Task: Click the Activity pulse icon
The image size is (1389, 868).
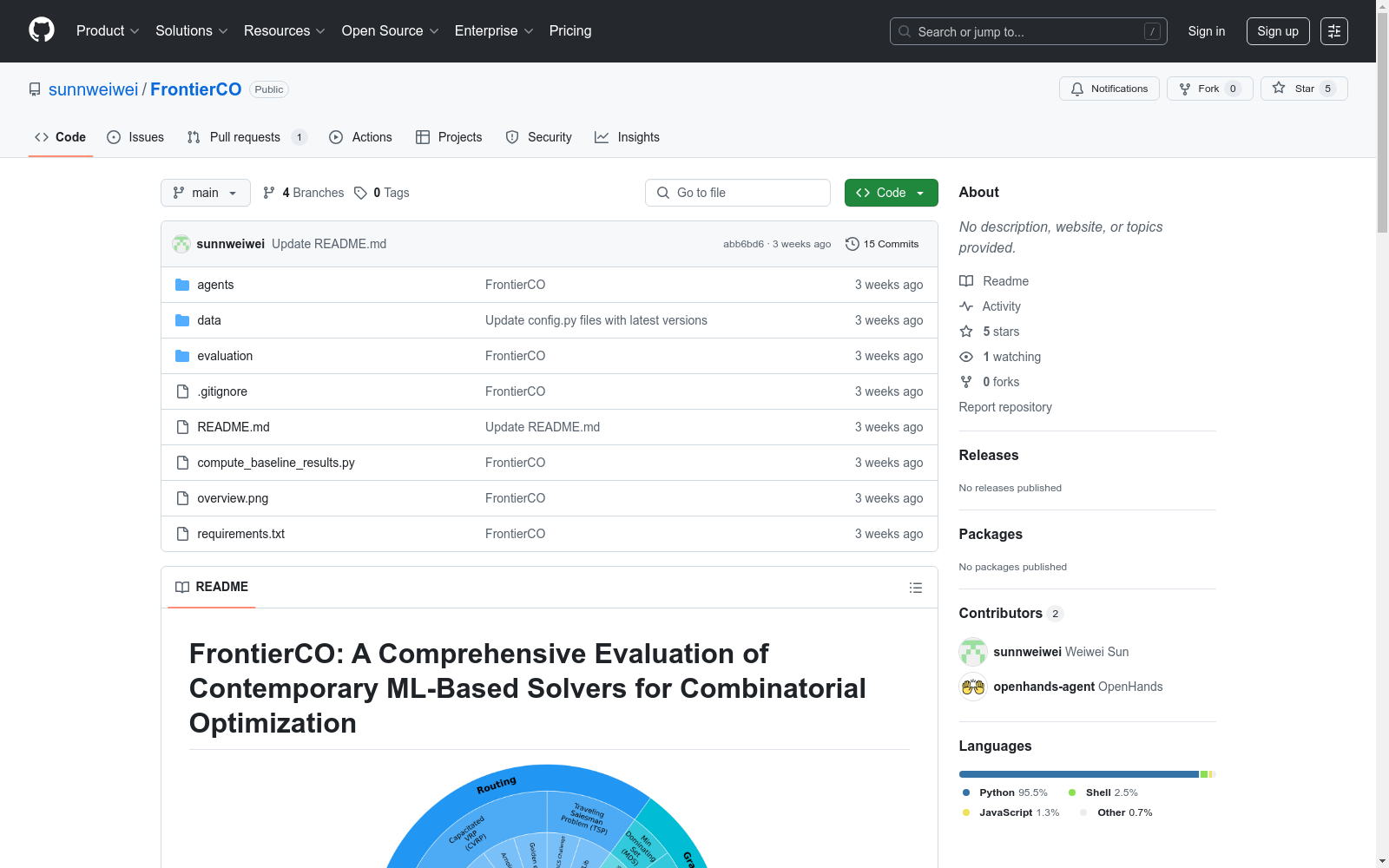Action: coord(966,306)
